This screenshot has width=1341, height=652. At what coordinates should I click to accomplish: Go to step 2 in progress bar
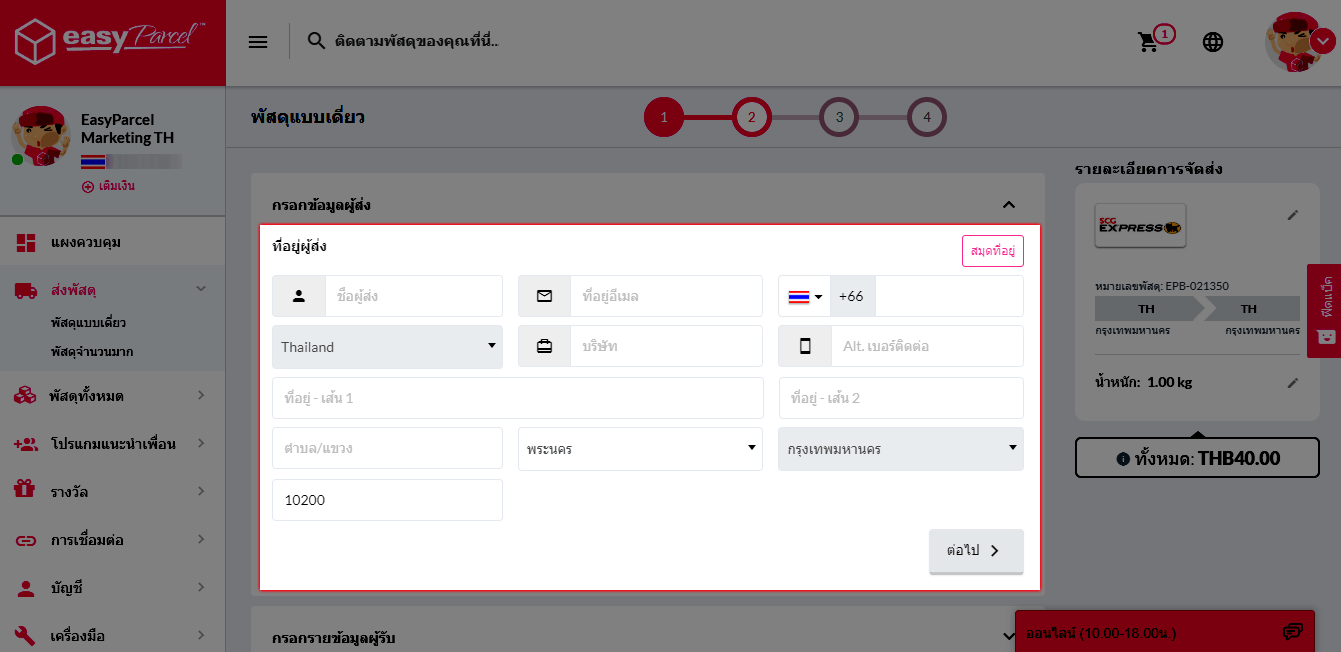751,117
